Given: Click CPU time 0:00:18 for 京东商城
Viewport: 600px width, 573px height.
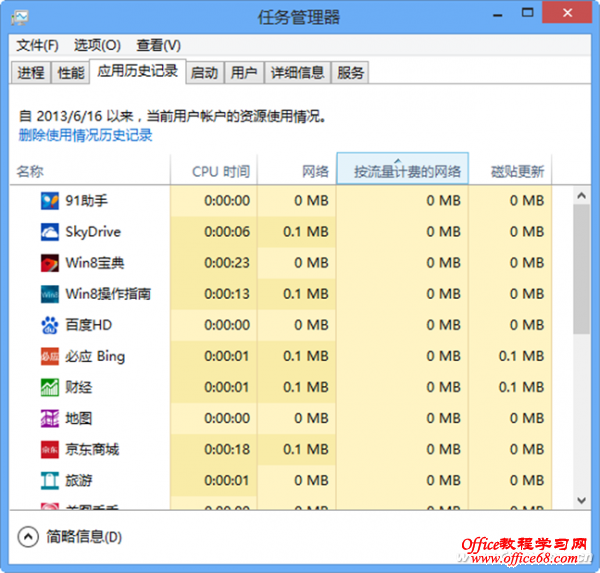Looking at the screenshot, I should coord(227,449).
